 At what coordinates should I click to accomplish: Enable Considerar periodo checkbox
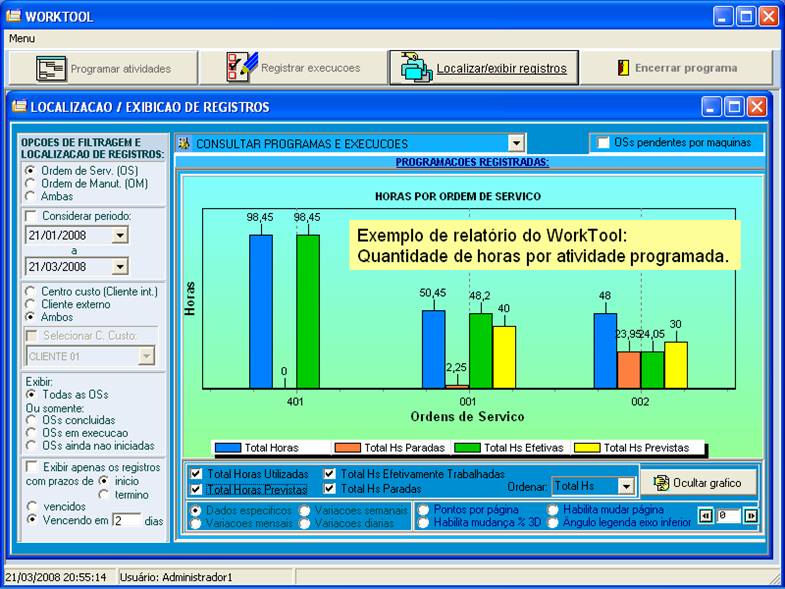[x=31, y=216]
